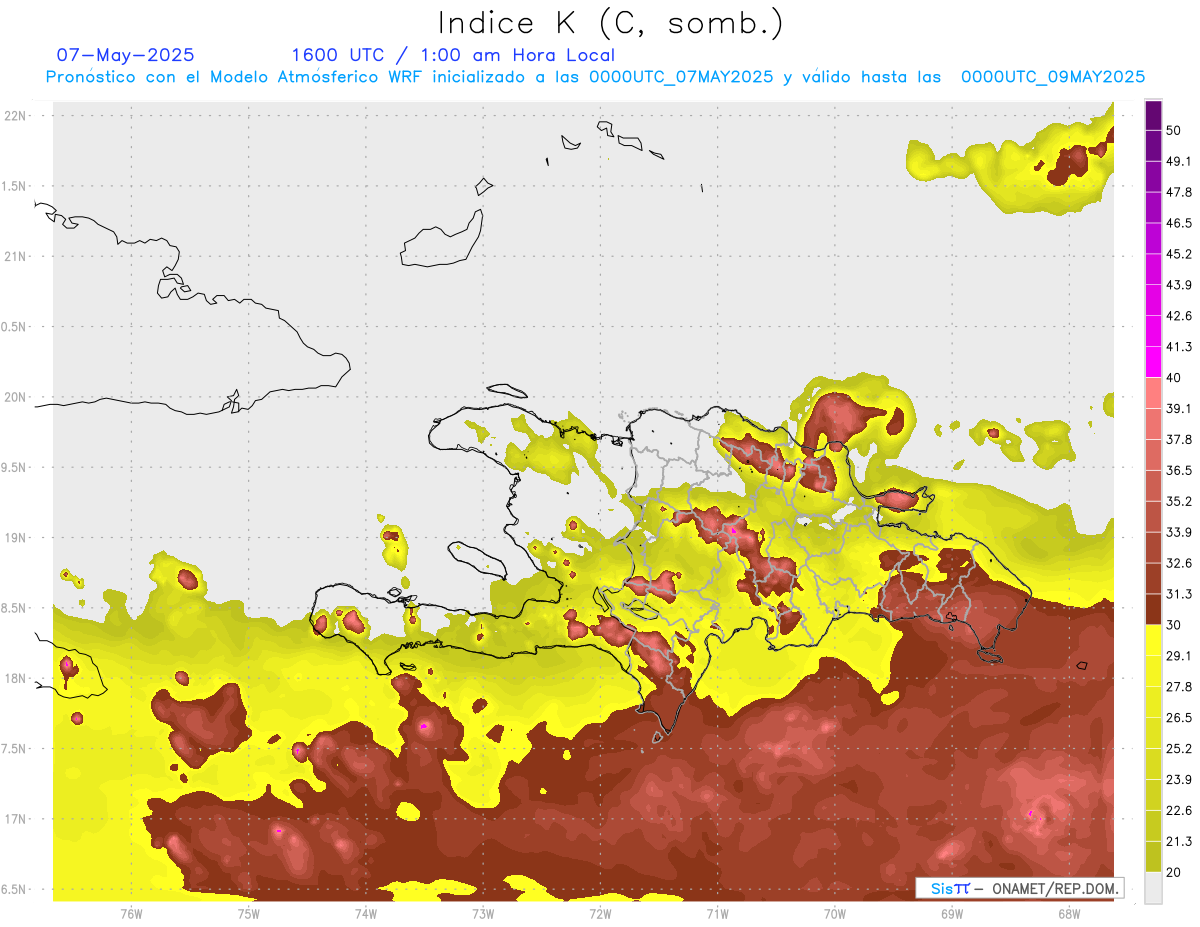Click the "42.6" colorbar value
Viewport: 1200px width, 927px height.
tap(1178, 316)
